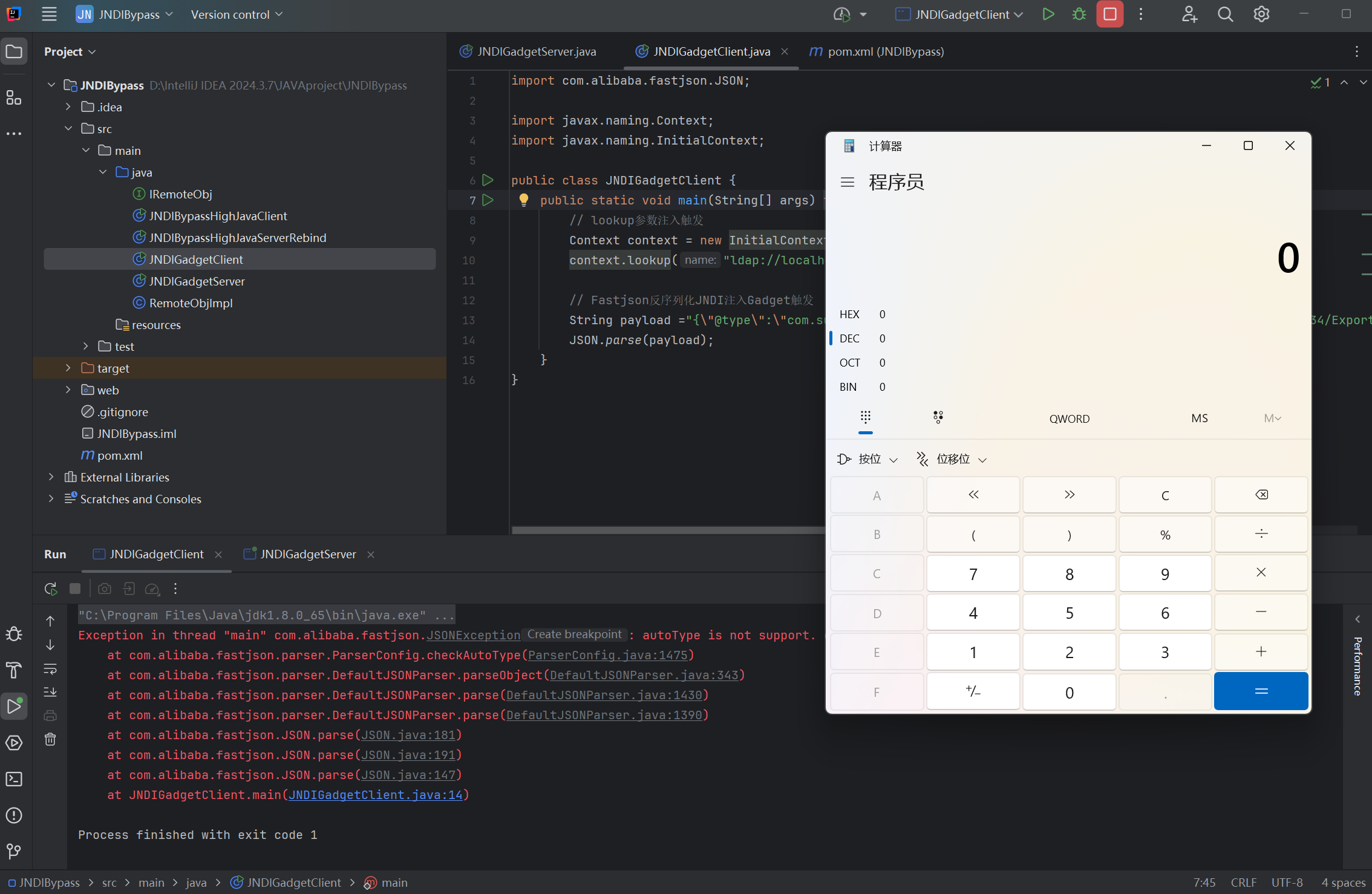Viewport: 1372px width, 894px height.
Task: Start debugging with the Debug bug icon
Action: point(1079,15)
